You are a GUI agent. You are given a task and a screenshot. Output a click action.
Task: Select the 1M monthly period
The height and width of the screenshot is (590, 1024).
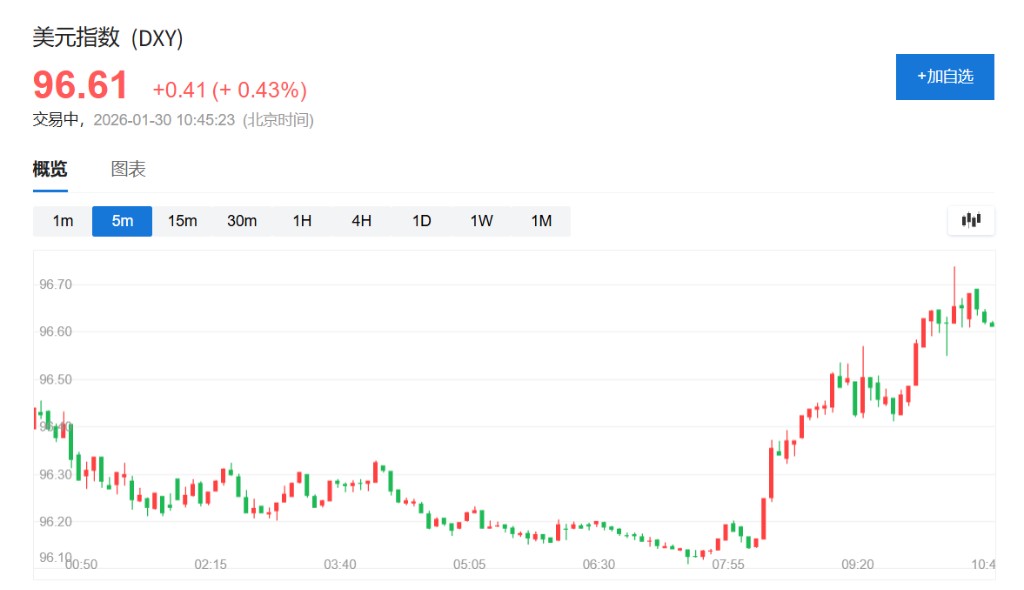coord(541,221)
